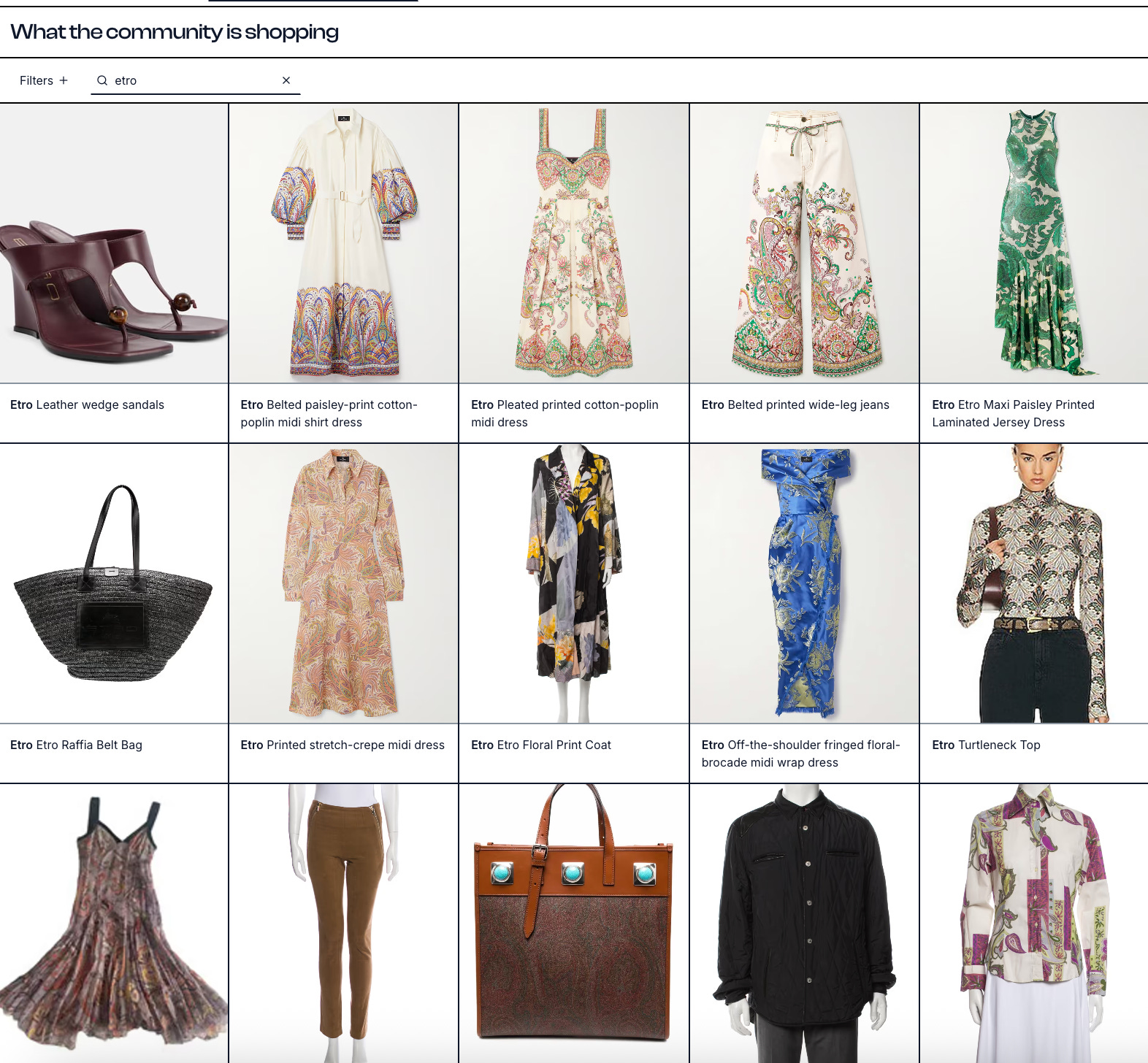Viewport: 1148px width, 1063px height.
Task: Click 'Etro Belted printed wide-leg jeans' title
Action: coord(795,404)
